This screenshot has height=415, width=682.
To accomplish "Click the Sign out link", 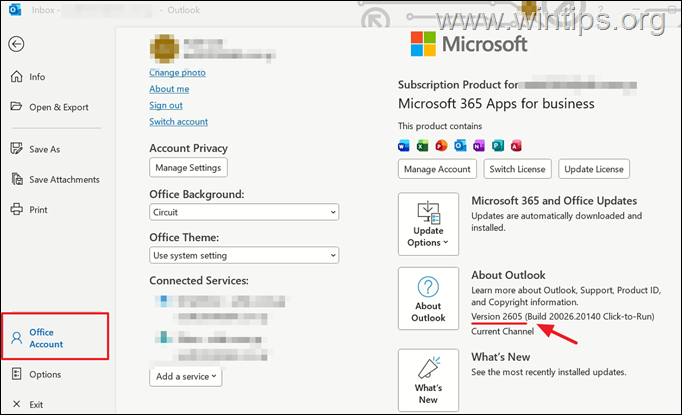I will point(166,105).
